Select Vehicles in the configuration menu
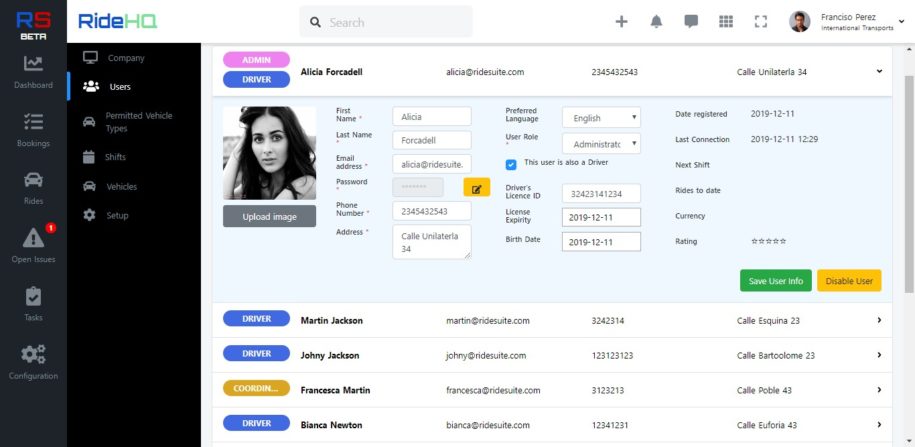Screen dimensions: 915x447 [122, 186]
